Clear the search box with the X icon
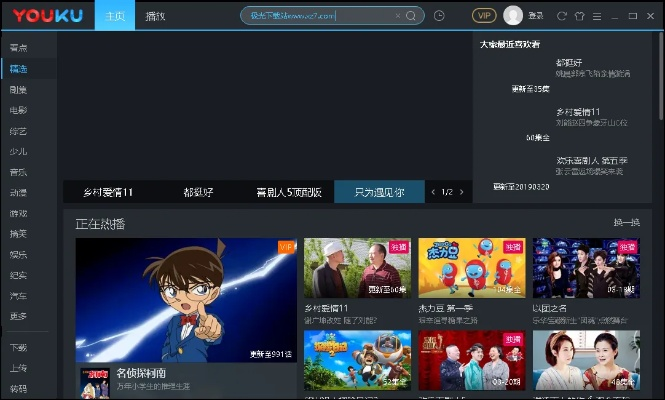This screenshot has height=400, width=665. coord(397,16)
